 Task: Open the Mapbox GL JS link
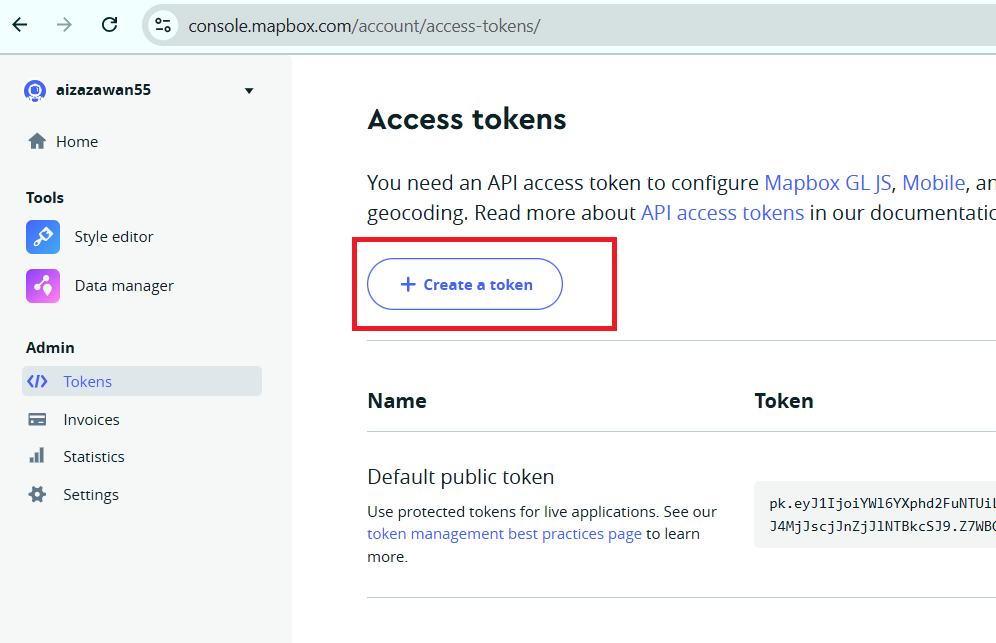(827, 183)
